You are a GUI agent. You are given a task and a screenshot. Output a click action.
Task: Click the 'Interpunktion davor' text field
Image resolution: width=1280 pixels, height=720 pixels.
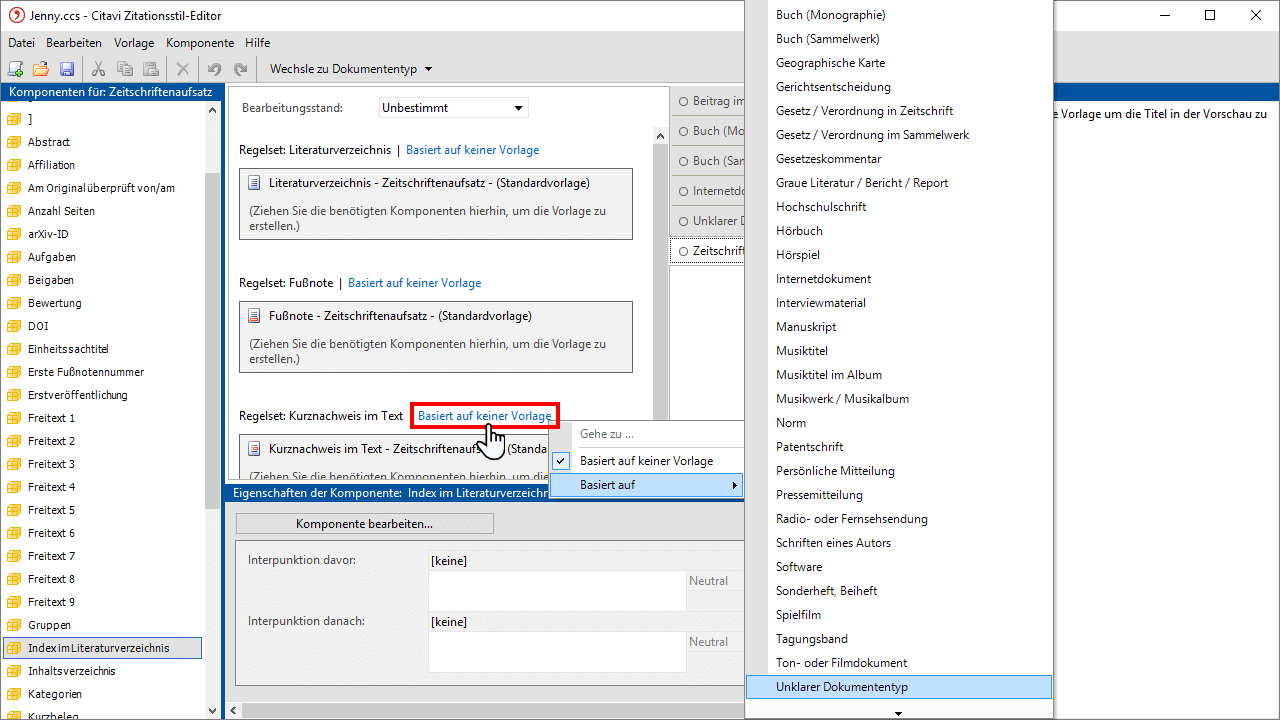coord(556,590)
